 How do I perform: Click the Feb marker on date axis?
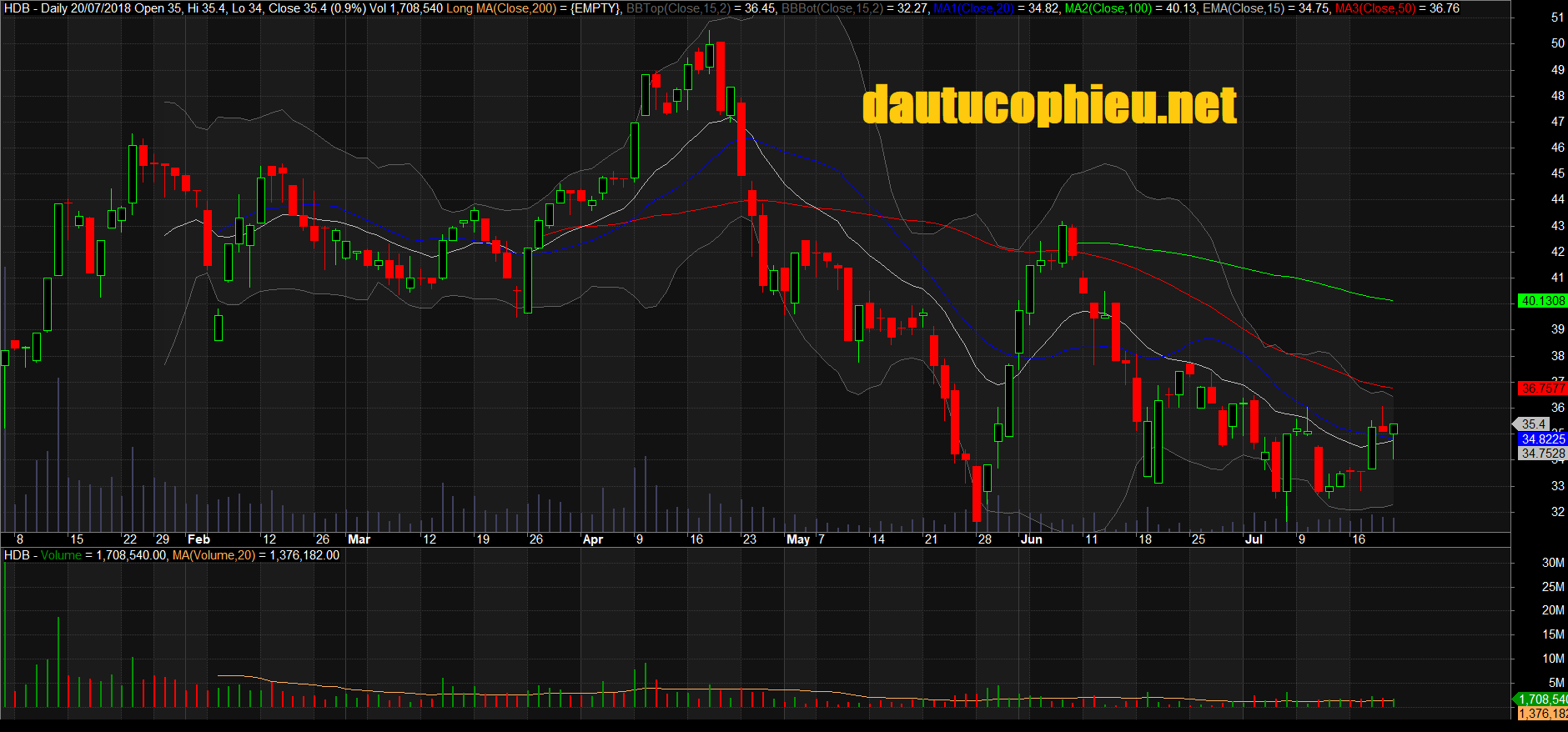[199, 539]
